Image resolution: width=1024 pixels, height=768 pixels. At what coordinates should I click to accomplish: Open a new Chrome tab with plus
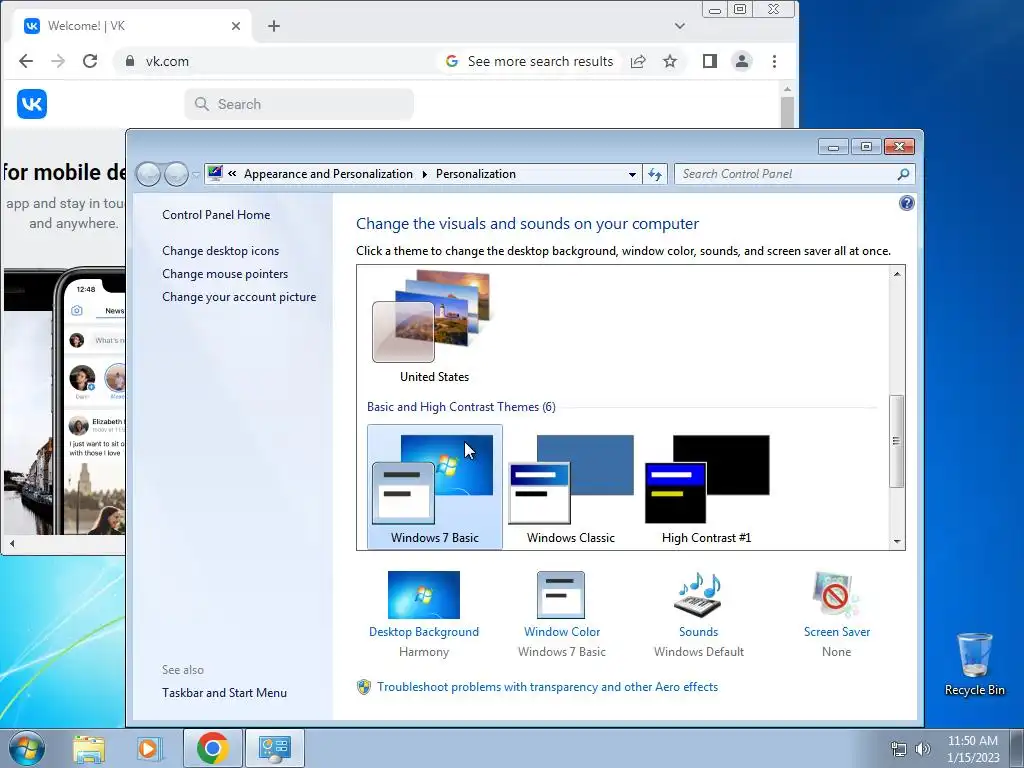click(274, 26)
